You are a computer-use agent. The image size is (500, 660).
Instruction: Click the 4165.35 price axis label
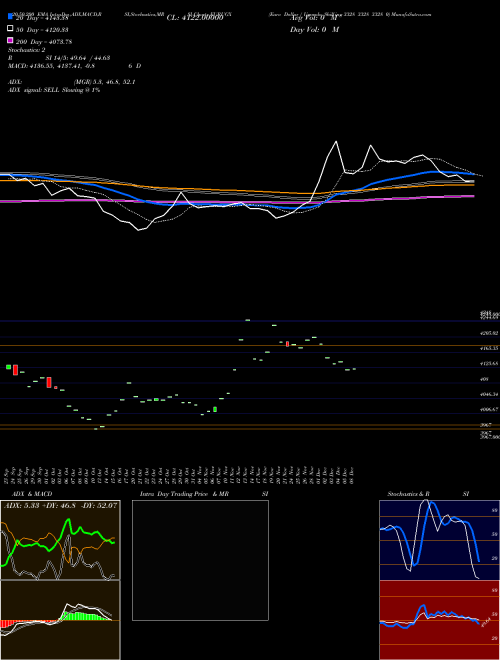point(489,349)
